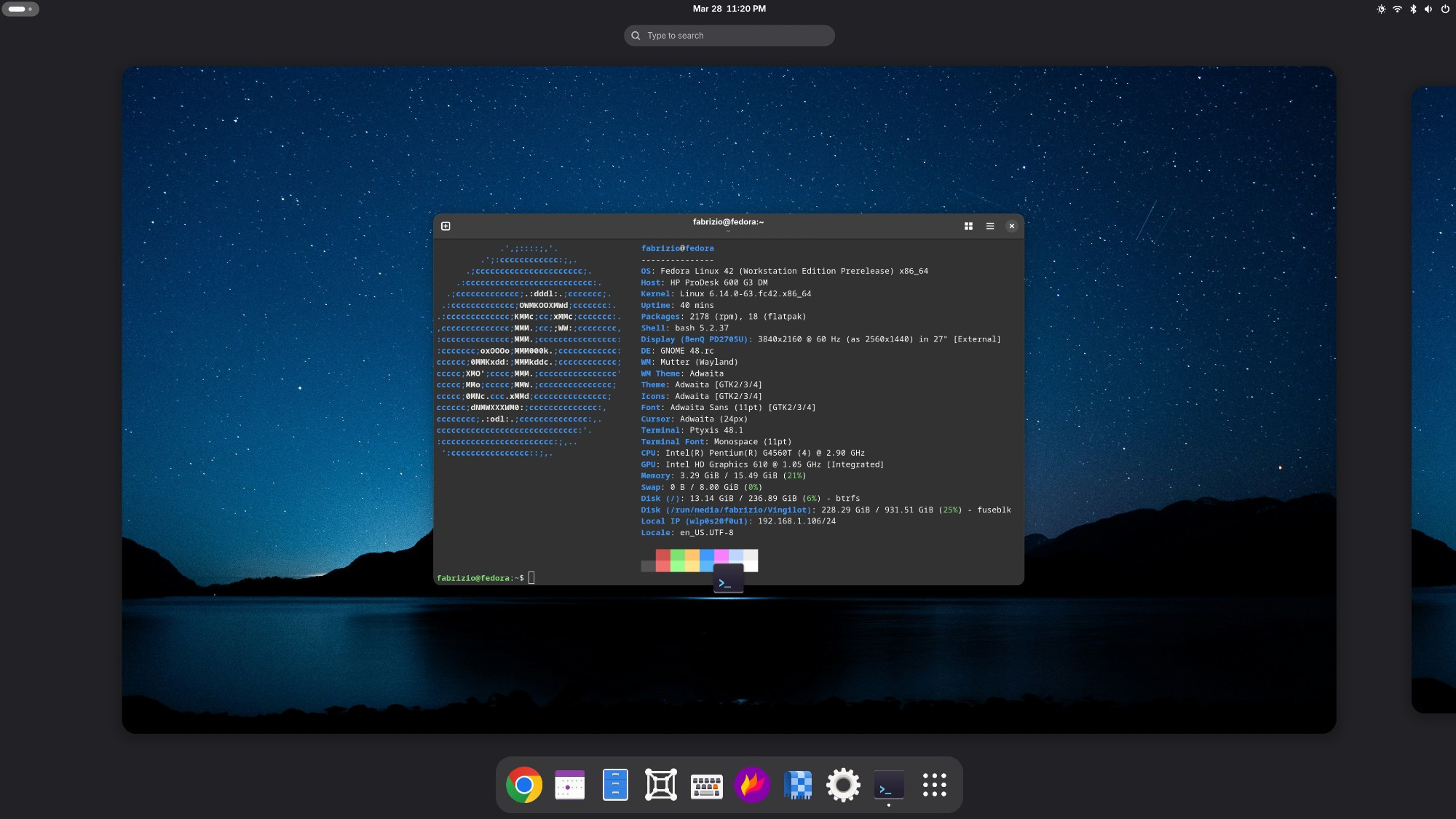Open the blue checkered cloth app icon
This screenshot has height=819, width=1456.
click(x=798, y=785)
